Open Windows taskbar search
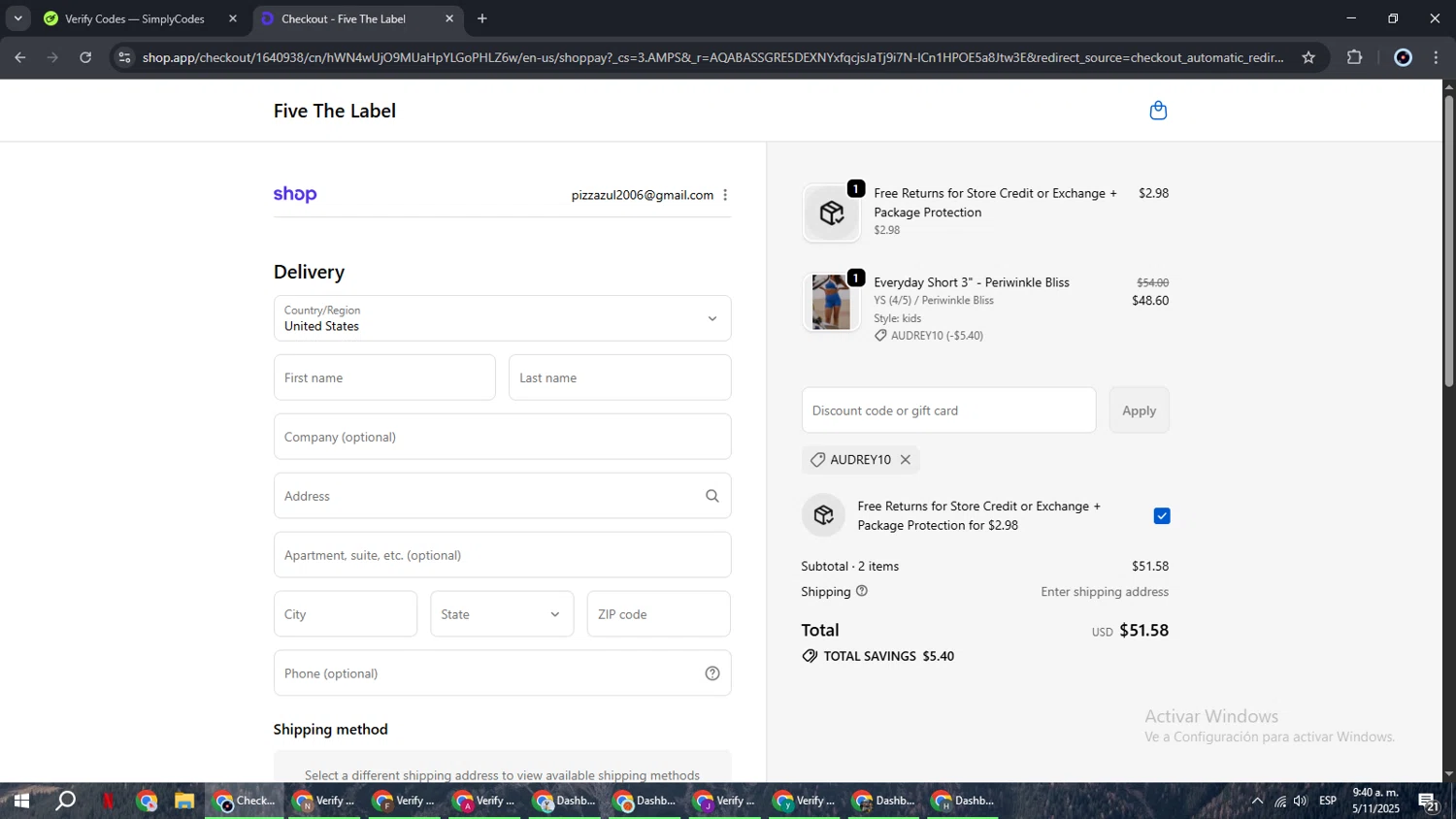Image resolution: width=1456 pixels, height=819 pixels. pos(65,802)
